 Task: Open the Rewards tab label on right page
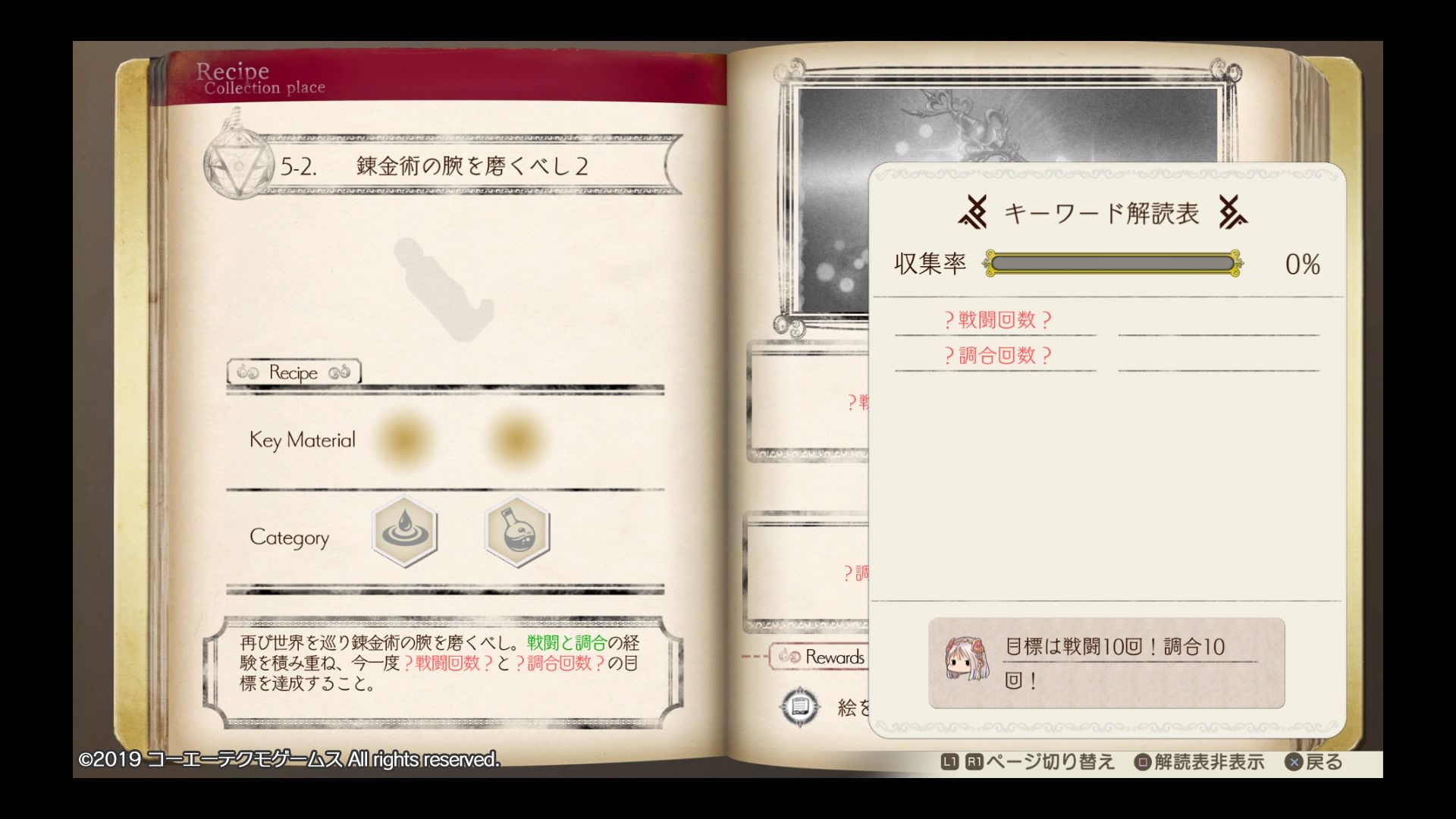(x=821, y=657)
